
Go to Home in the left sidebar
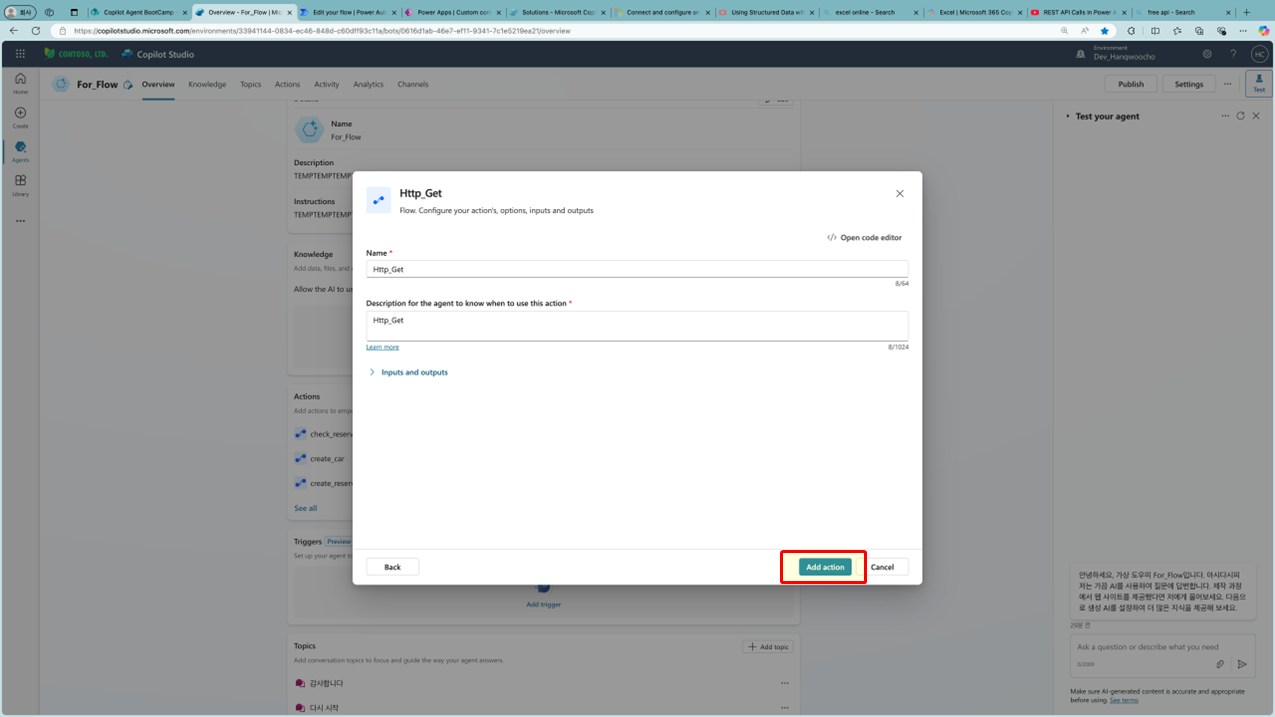coord(20,83)
